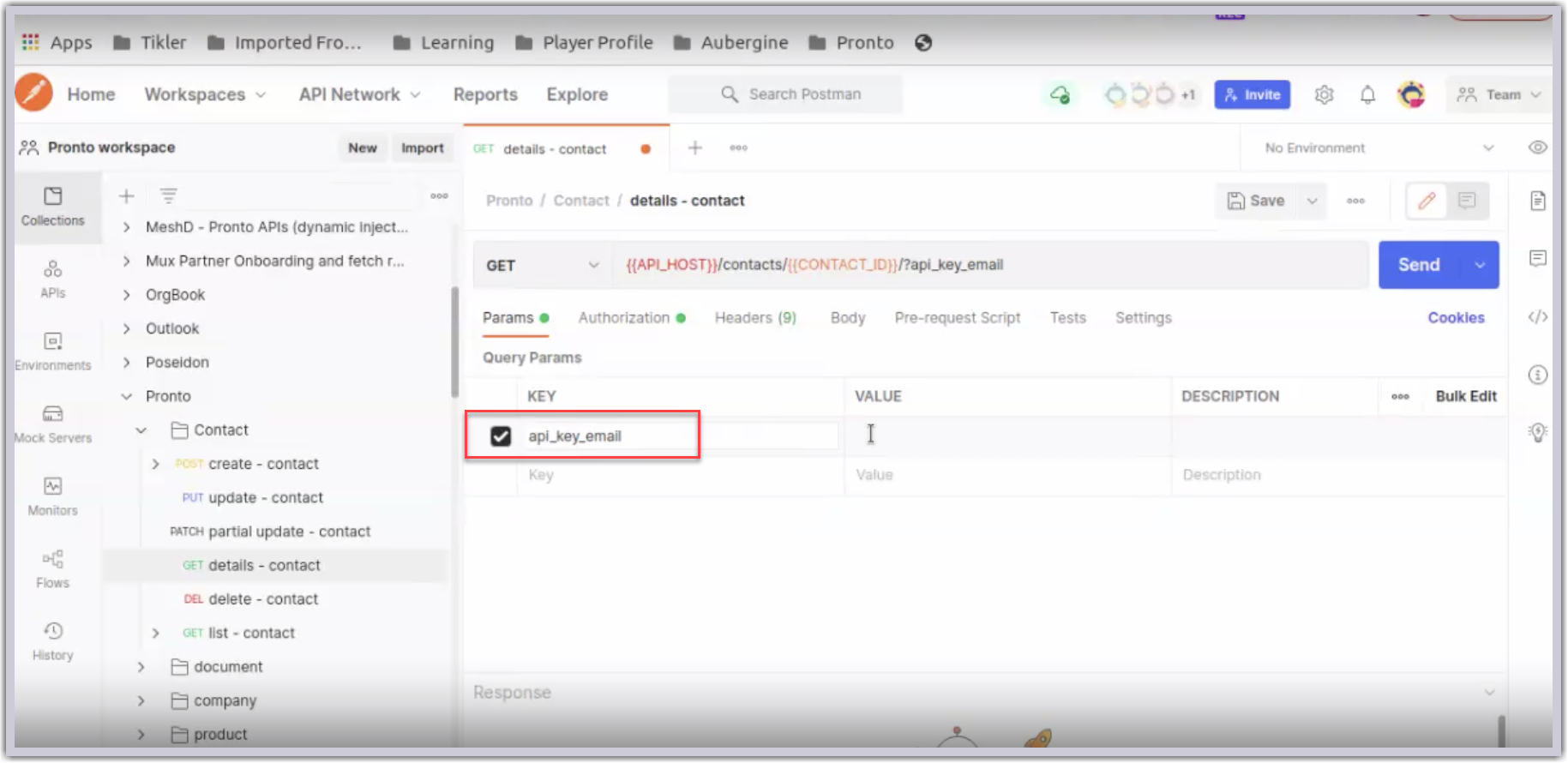Image resolution: width=1568 pixels, height=763 pixels.
Task: Open the tab bar three-dot options menu
Action: [738, 148]
